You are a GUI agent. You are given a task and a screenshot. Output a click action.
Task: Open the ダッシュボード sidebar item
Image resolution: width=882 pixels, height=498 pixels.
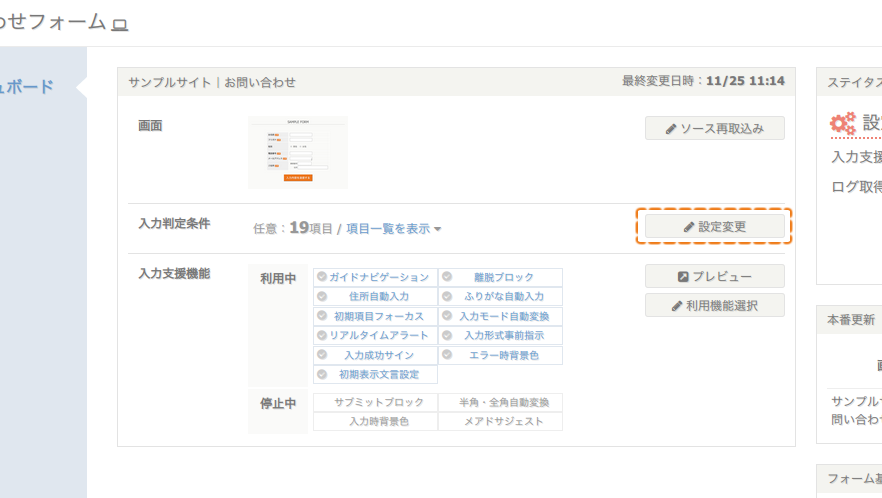26,87
